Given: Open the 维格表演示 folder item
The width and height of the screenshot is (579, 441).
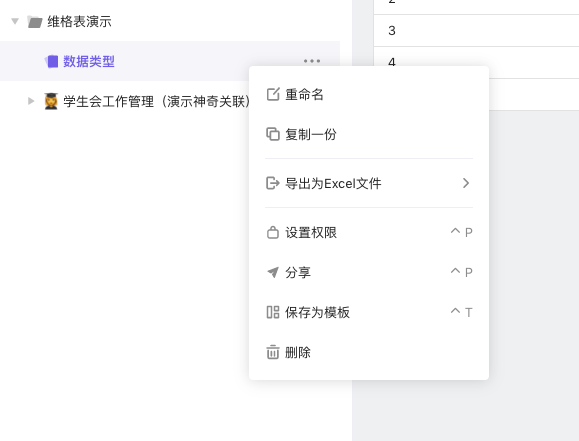Looking at the screenshot, I should coord(79,21).
